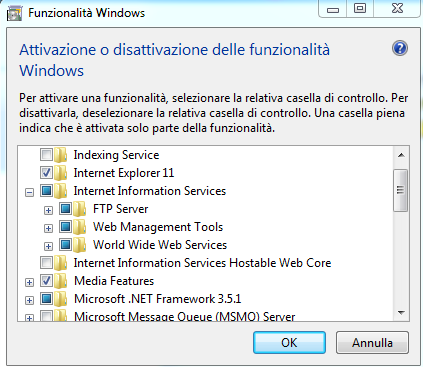Select the Media Features folder icon
This screenshot has width=423, height=367.
coord(61,281)
